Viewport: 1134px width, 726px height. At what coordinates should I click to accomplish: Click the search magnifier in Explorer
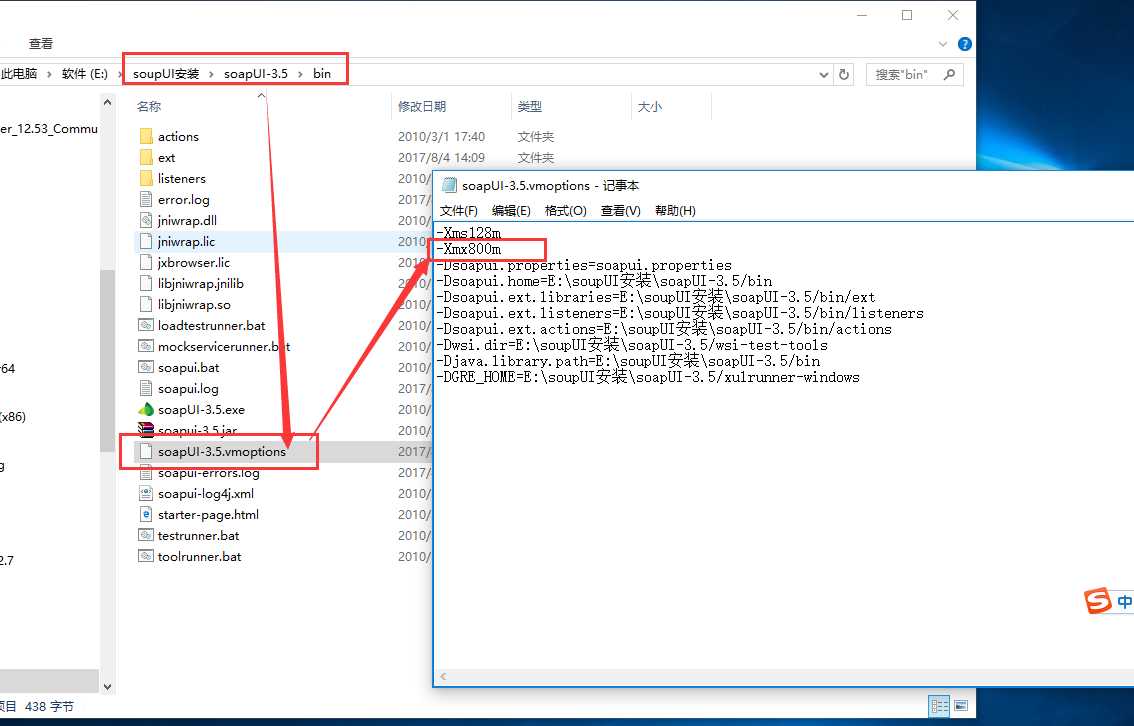950,74
